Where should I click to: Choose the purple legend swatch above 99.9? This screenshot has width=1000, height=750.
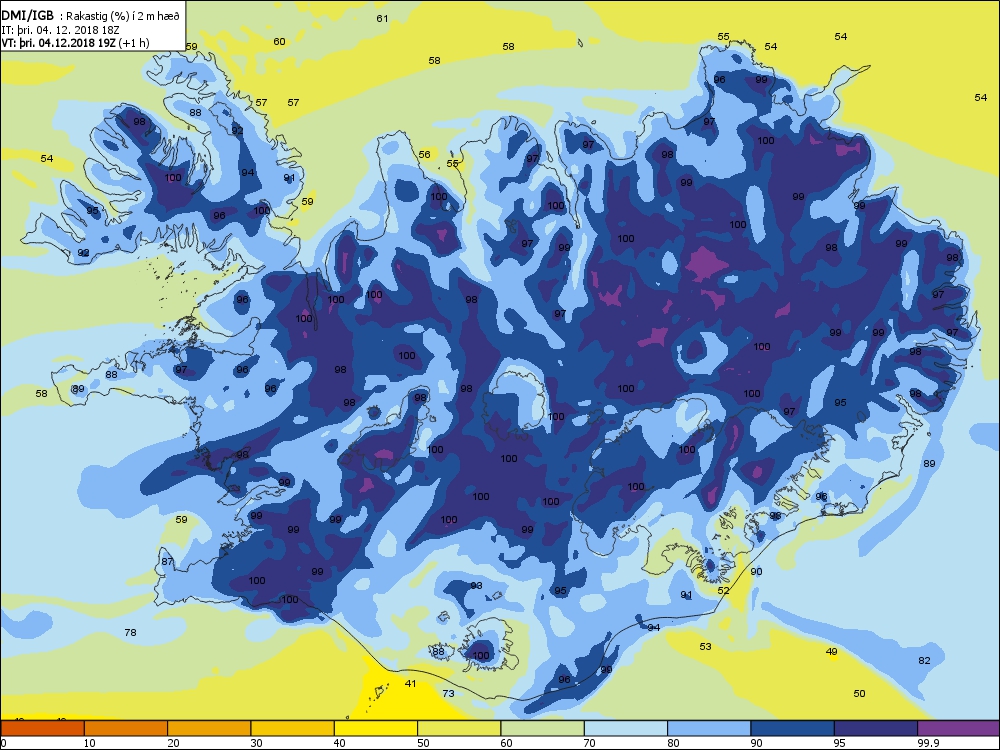958,728
